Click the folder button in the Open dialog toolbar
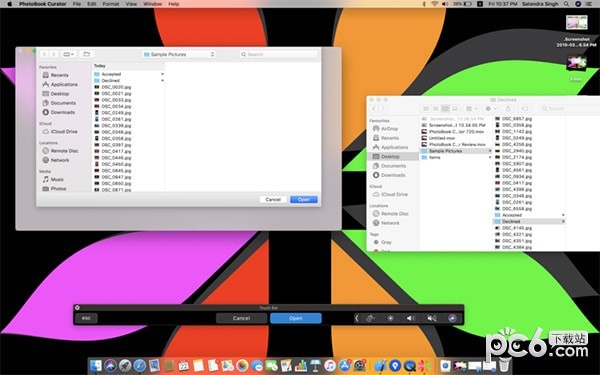This screenshot has height=375, width=600. 86,54
